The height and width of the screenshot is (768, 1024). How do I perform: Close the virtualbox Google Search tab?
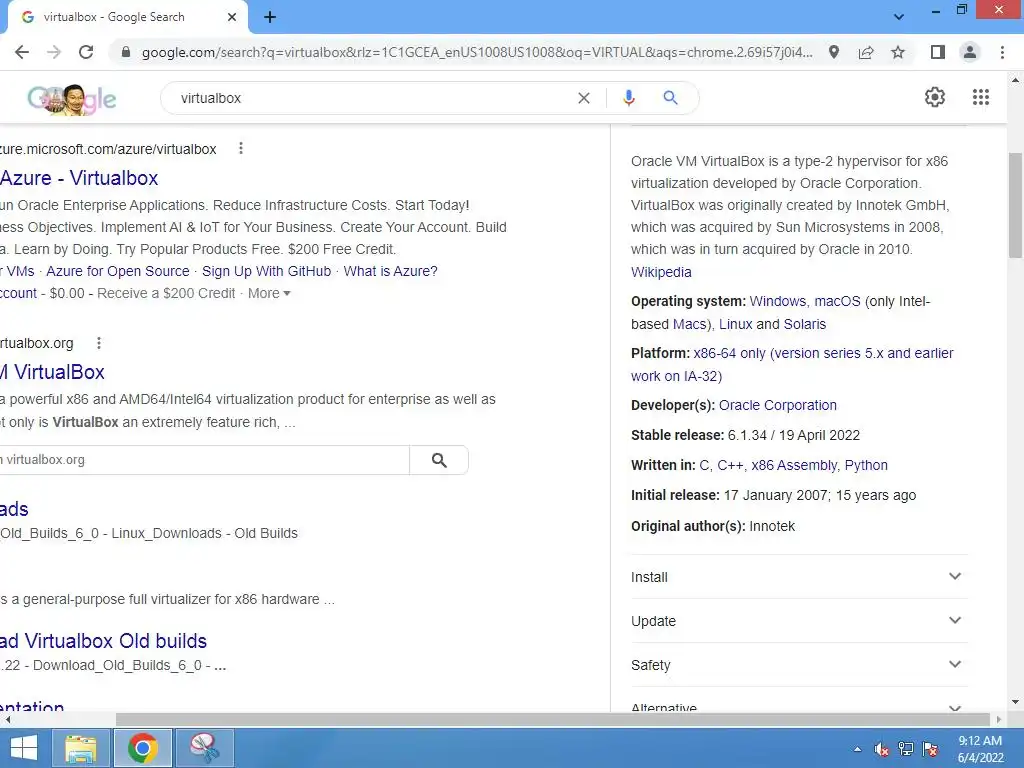point(232,17)
